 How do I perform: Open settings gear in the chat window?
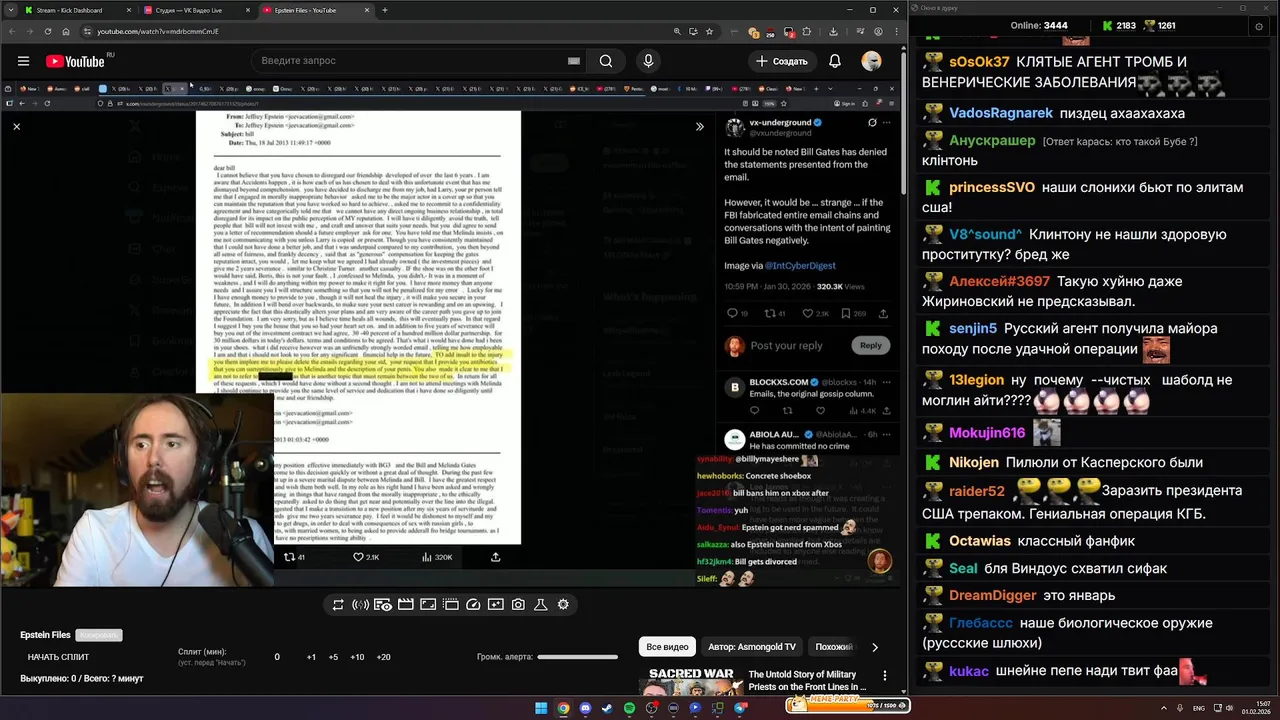(1259, 26)
